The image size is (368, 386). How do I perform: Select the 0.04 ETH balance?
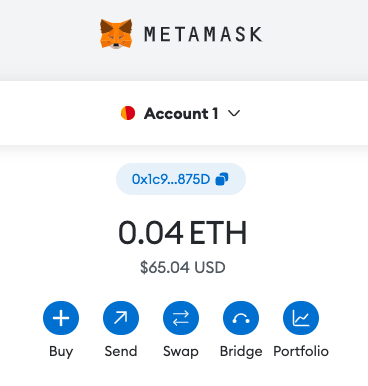183,233
